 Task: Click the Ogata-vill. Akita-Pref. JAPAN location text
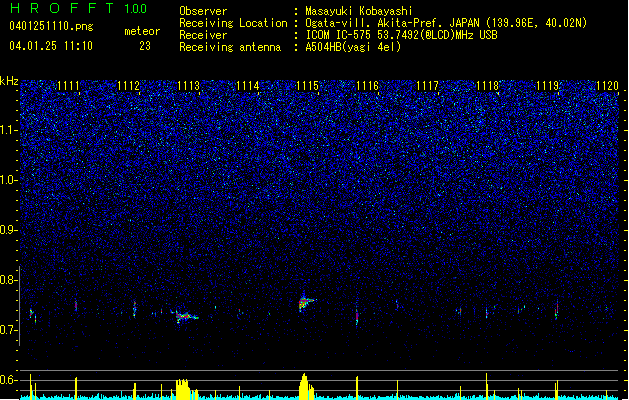pos(446,23)
